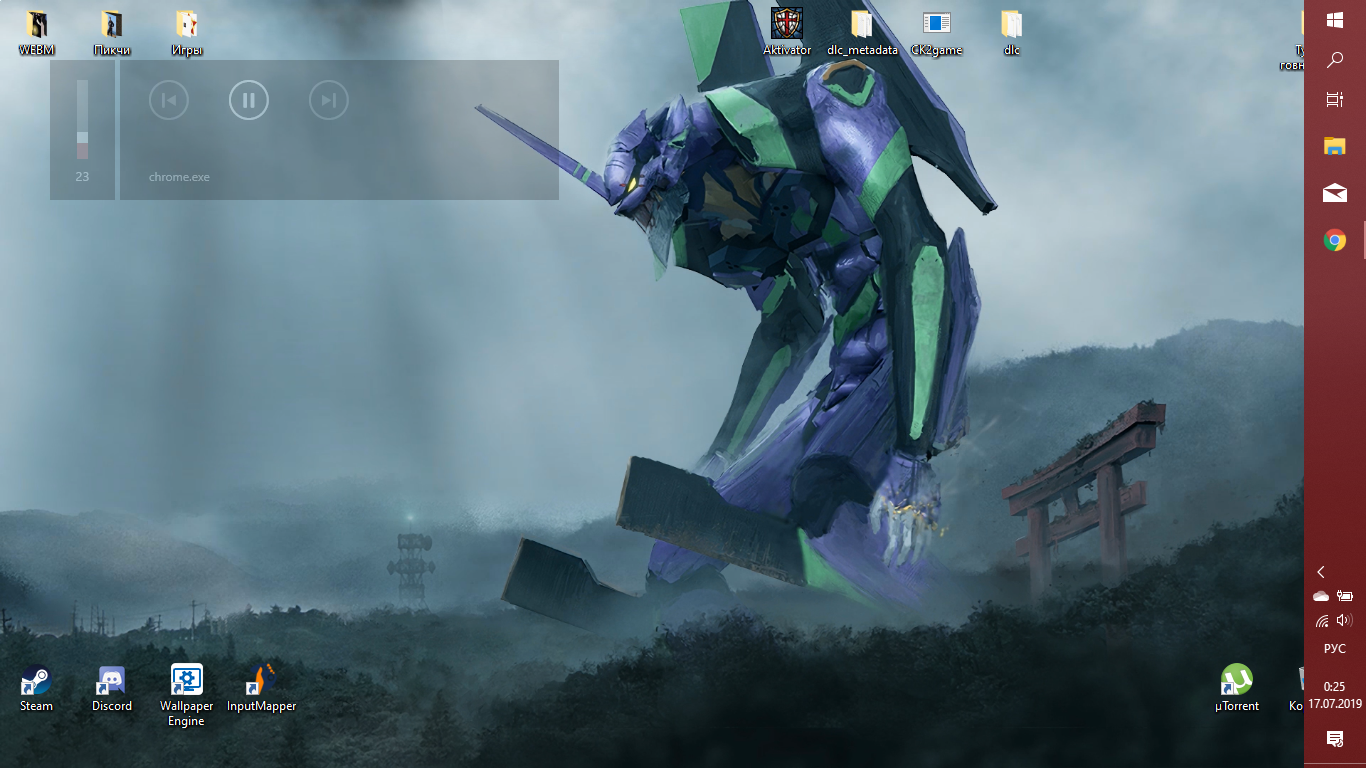The image size is (1366, 768).
Task: Open Wallpaper Engine shortcut
Action: [187, 695]
